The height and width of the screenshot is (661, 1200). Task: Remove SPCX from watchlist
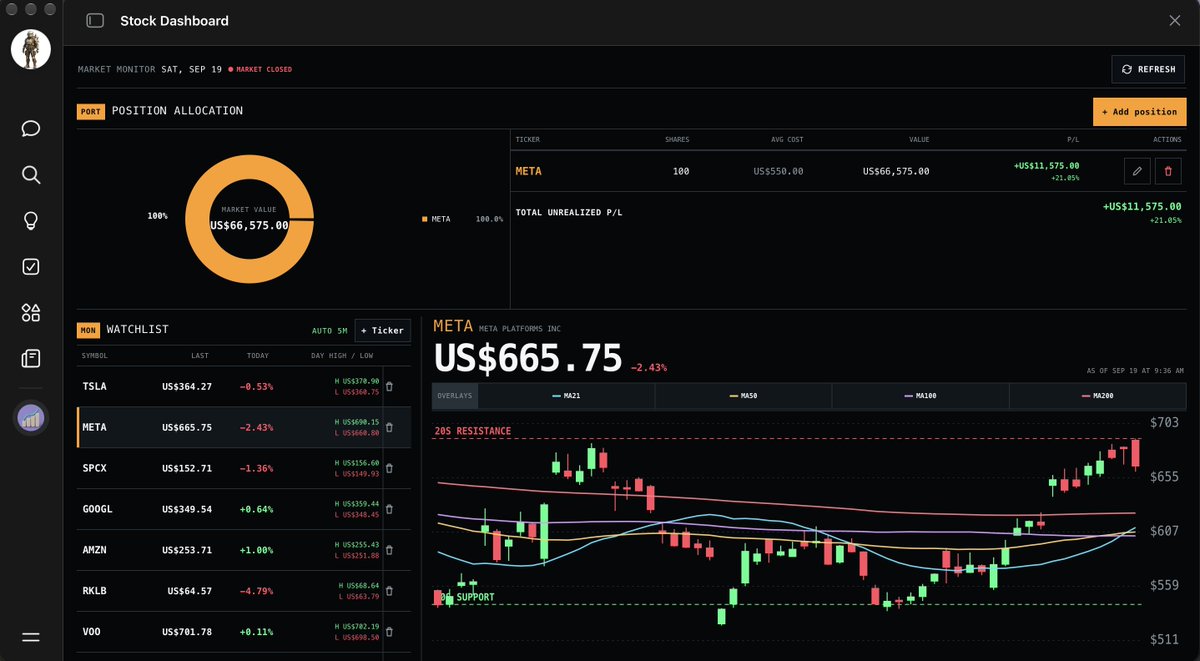389,468
